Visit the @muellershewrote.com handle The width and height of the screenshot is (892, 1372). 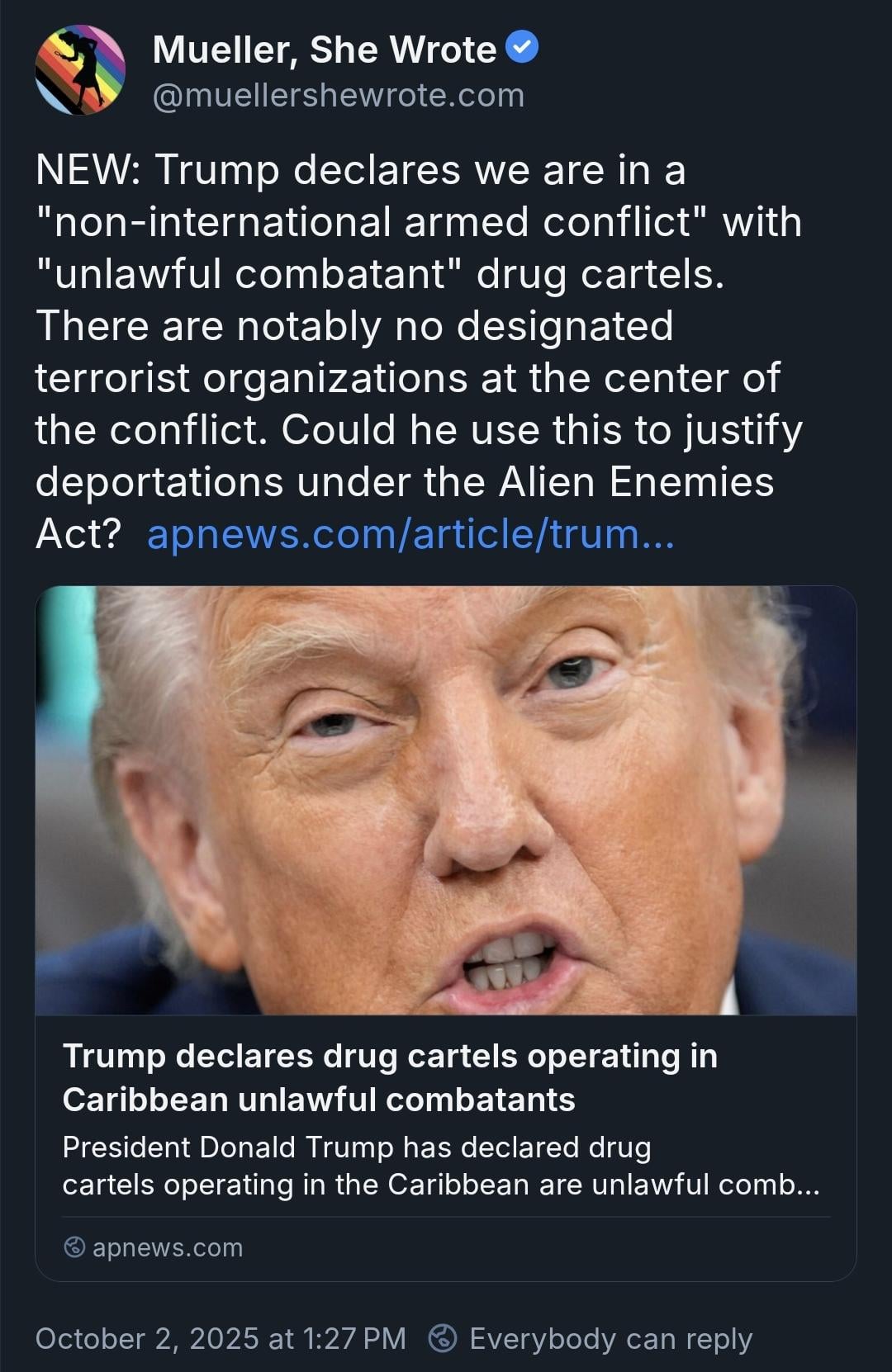coord(339,96)
